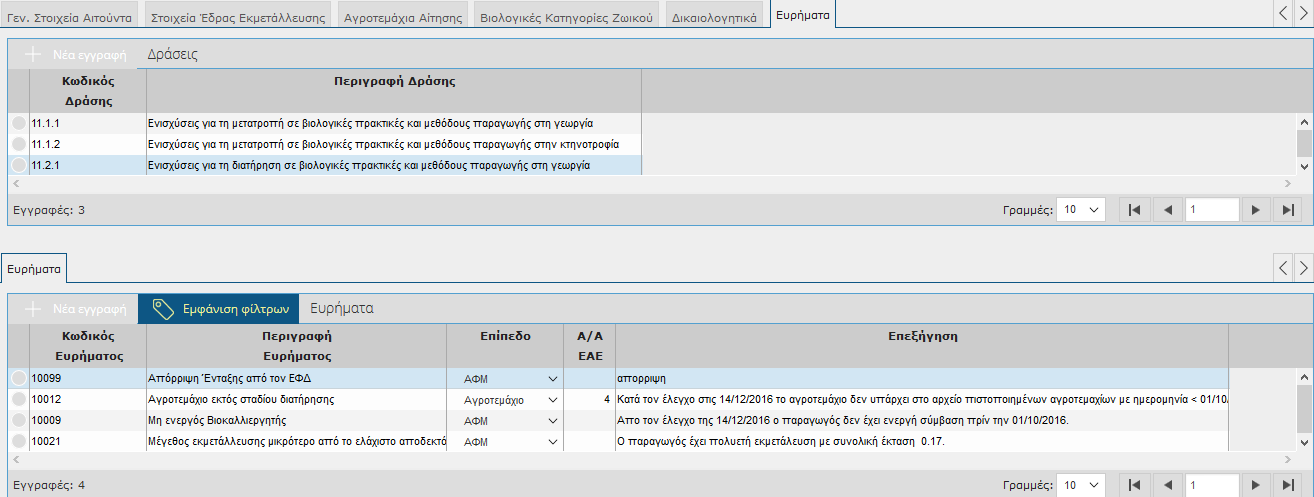Select lower Ευρήματα sub-tab

pos(34,268)
